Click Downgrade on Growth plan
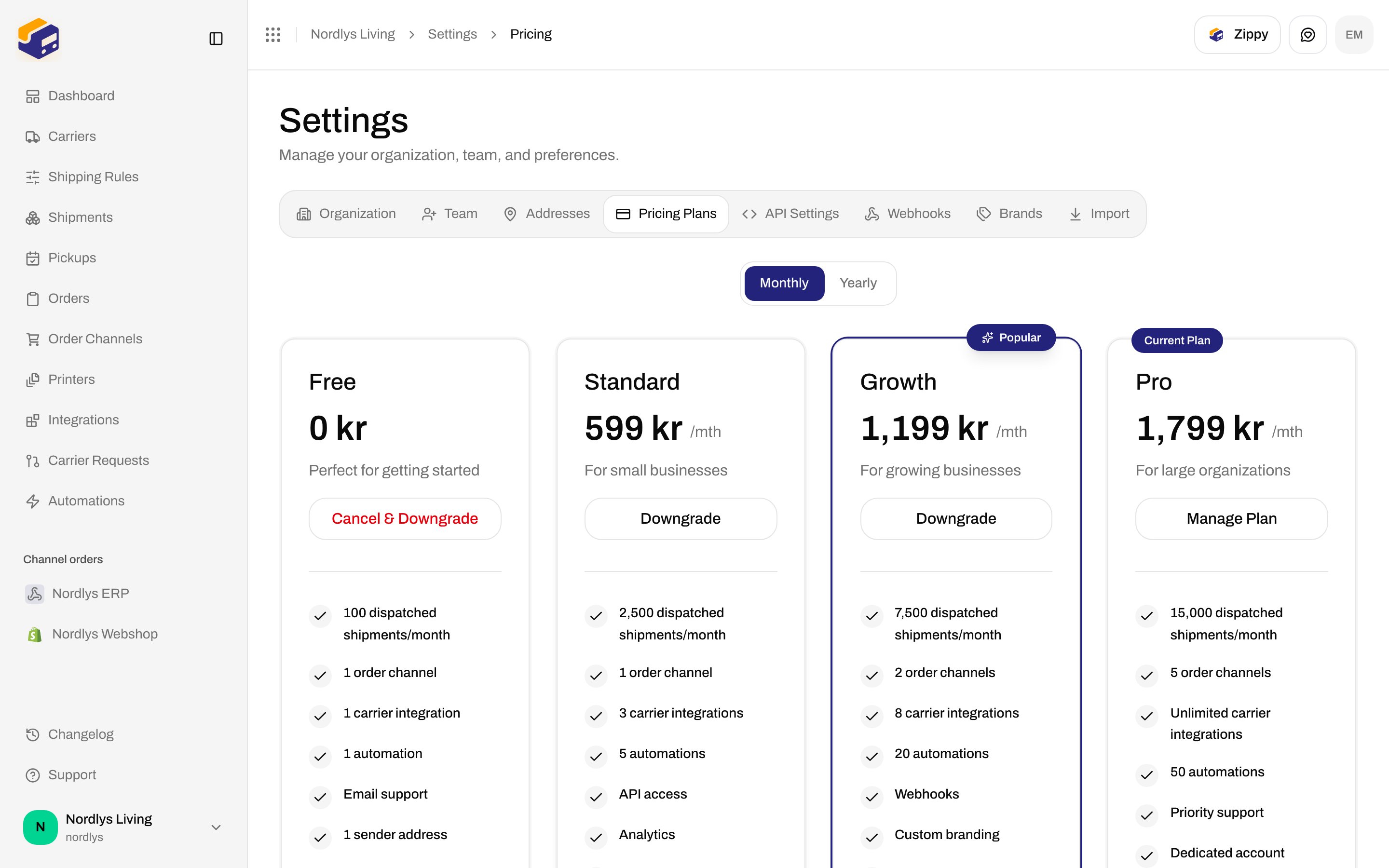This screenshot has width=1389, height=868. [955, 518]
